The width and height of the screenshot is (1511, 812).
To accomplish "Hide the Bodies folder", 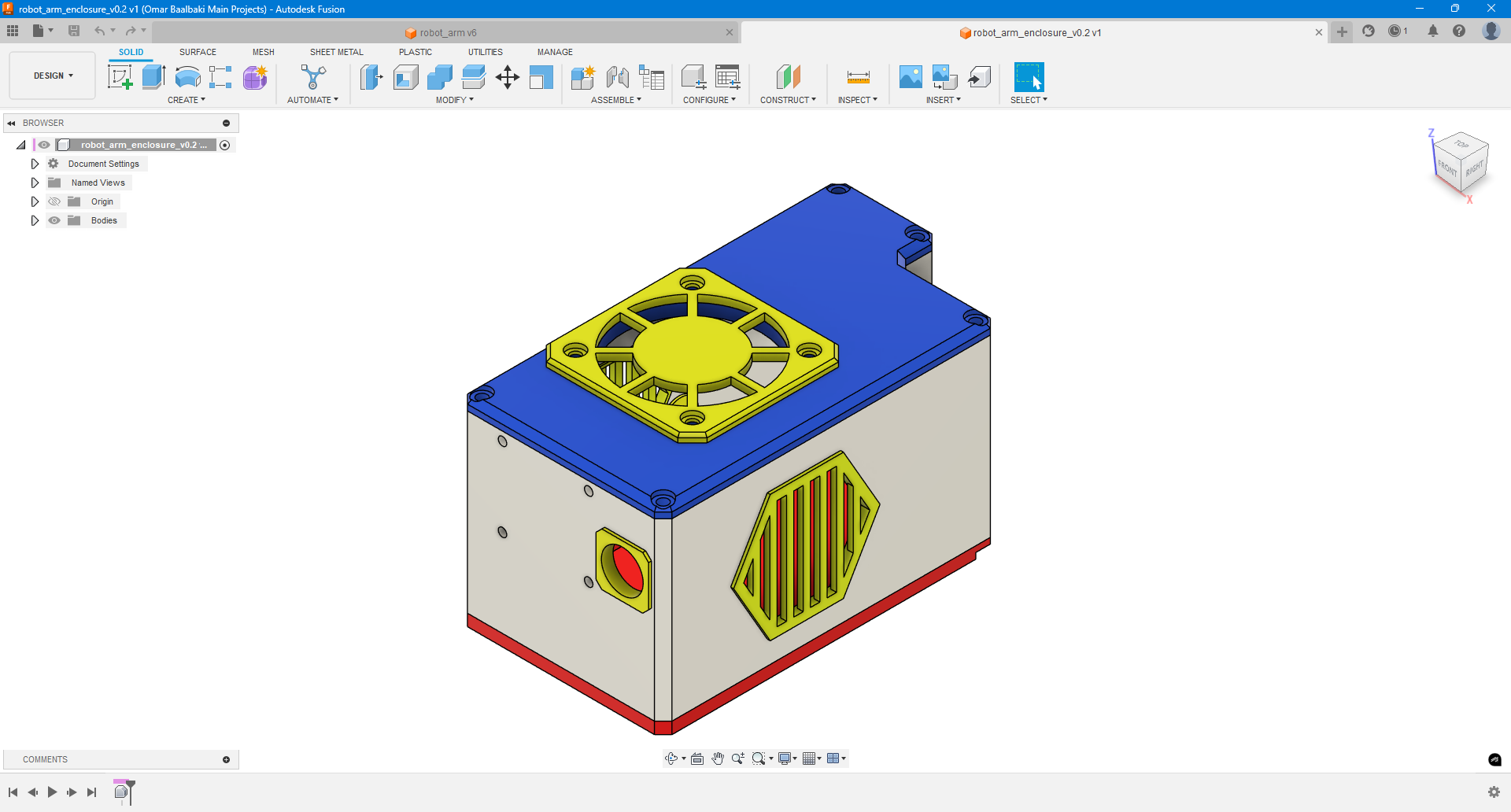I will point(54,220).
